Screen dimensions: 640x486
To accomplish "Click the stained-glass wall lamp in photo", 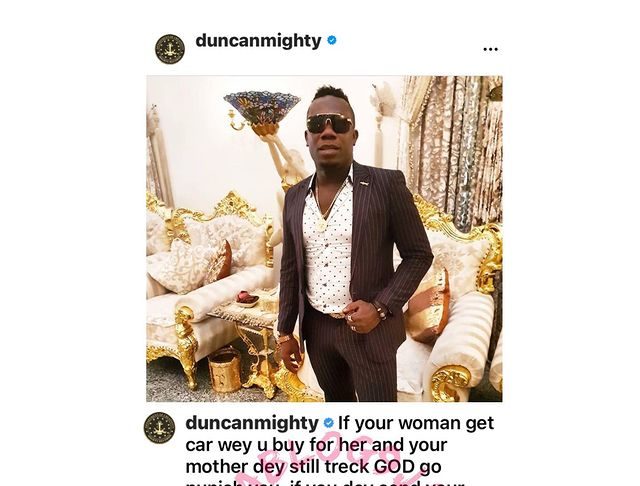I will [x=262, y=109].
